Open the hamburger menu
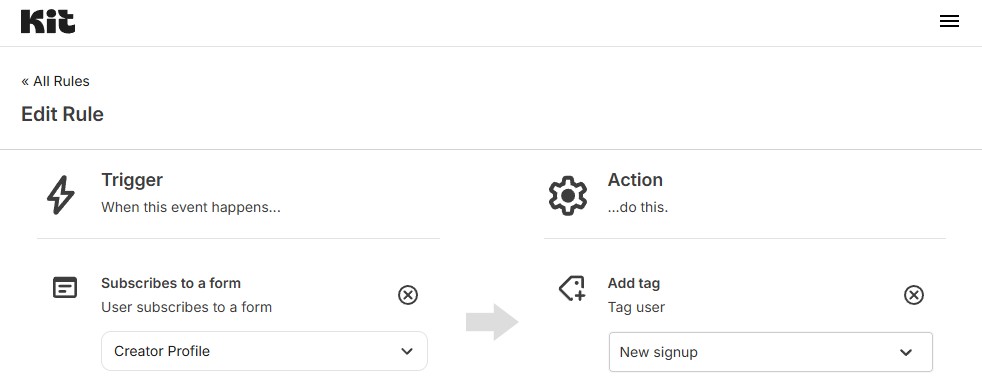Image resolution: width=982 pixels, height=388 pixels. click(x=949, y=21)
